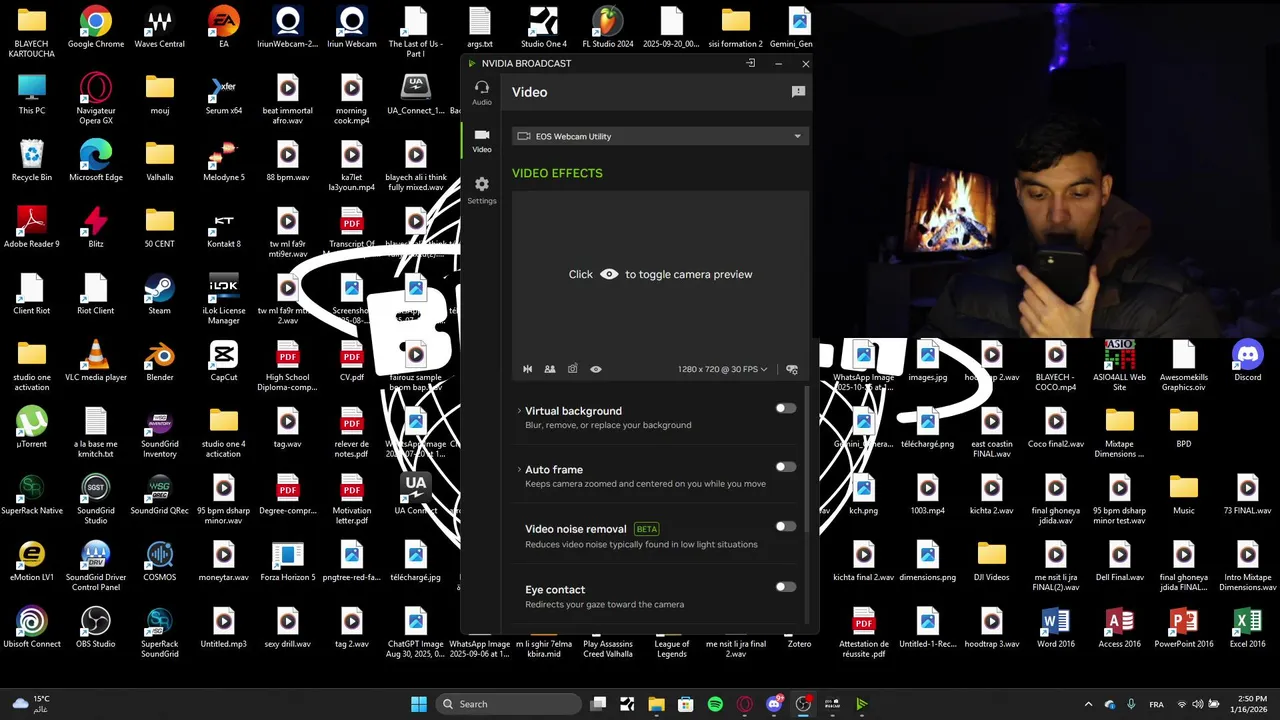Select the Steam desktop icon

160,294
